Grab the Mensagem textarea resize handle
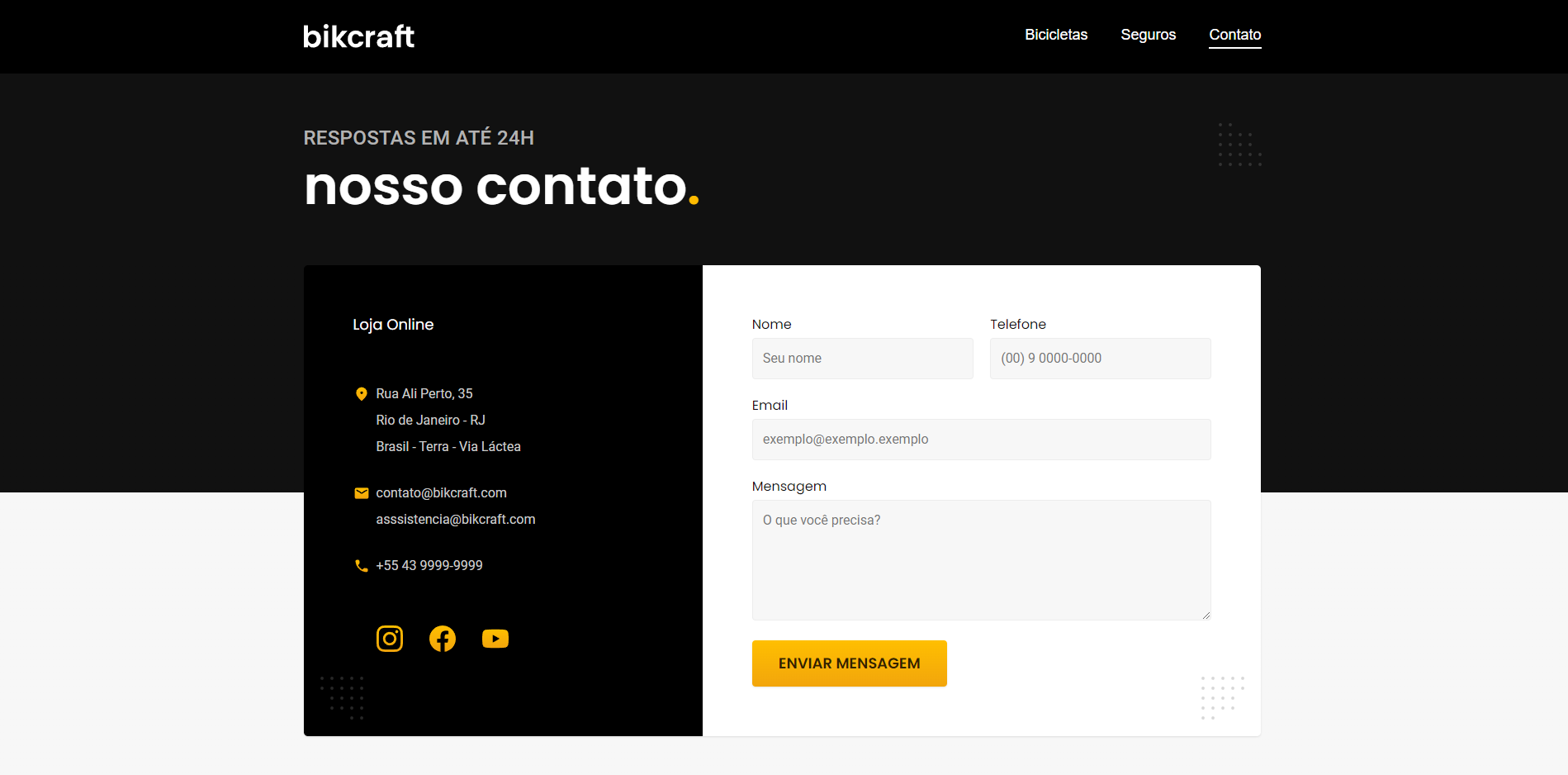1568x775 pixels. click(x=1206, y=615)
